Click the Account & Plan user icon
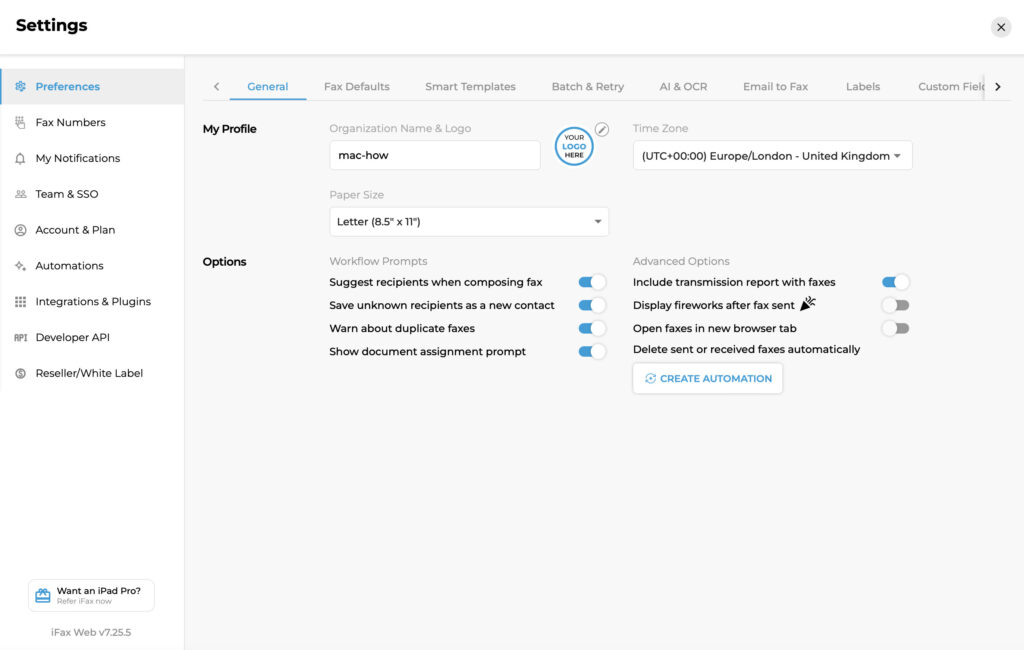Viewport: 1024px width, 650px height. tap(20, 230)
